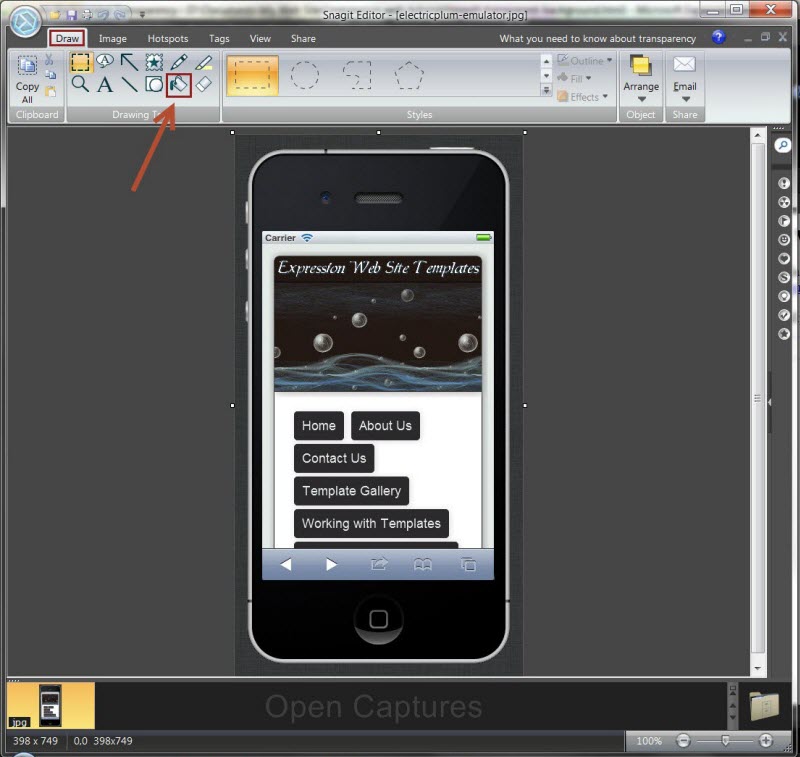
Task: Open the Fill dropdown
Action: [574, 79]
